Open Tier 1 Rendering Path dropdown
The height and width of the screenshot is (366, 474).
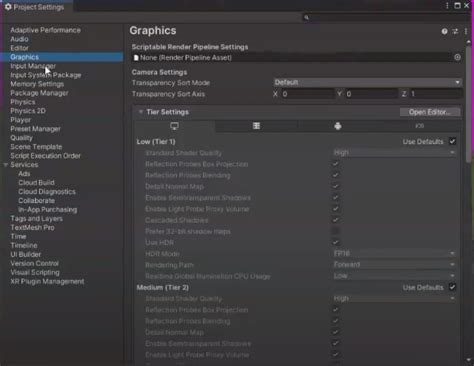pyautogui.click(x=394, y=265)
